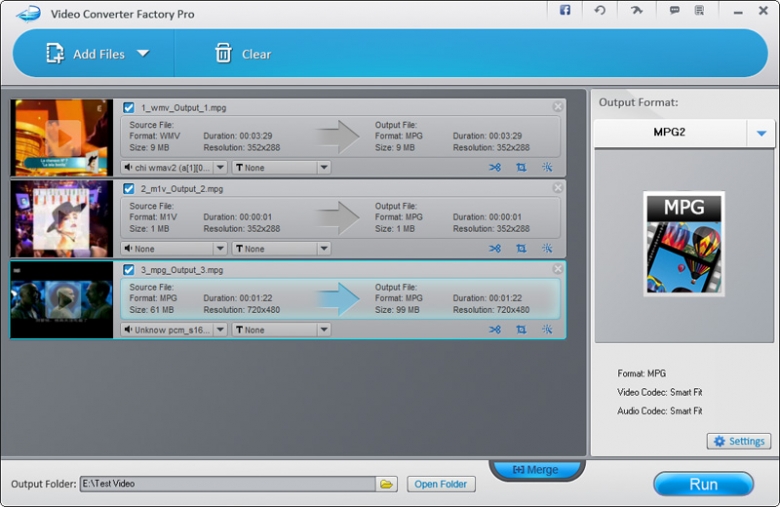The height and width of the screenshot is (507, 780).
Task: Click the feedback chat icon in title bar
Action: (x=675, y=11)
